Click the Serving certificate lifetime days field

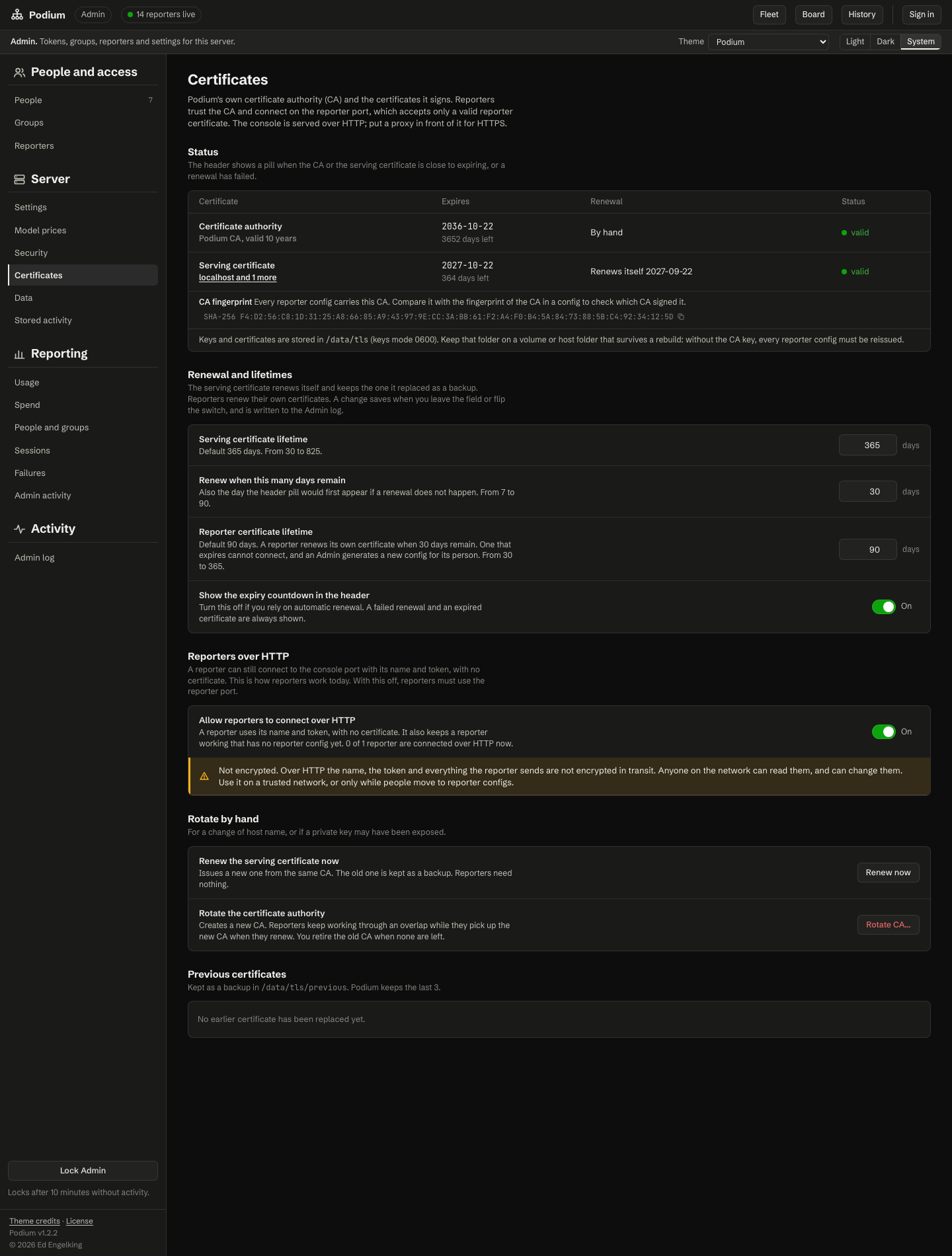(868, 445)
